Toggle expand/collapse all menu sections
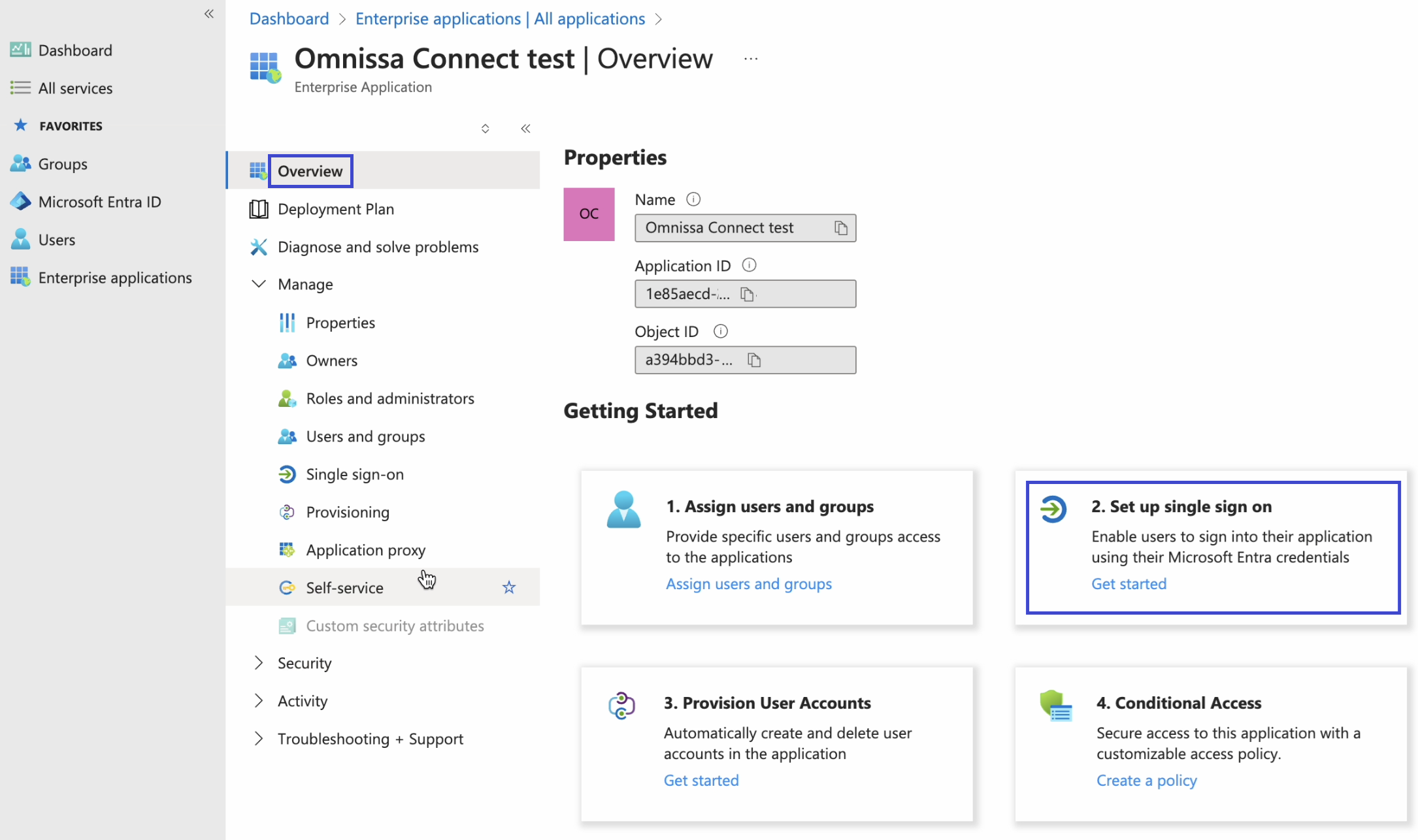The image size is (1418, 840). pos(485,129)
